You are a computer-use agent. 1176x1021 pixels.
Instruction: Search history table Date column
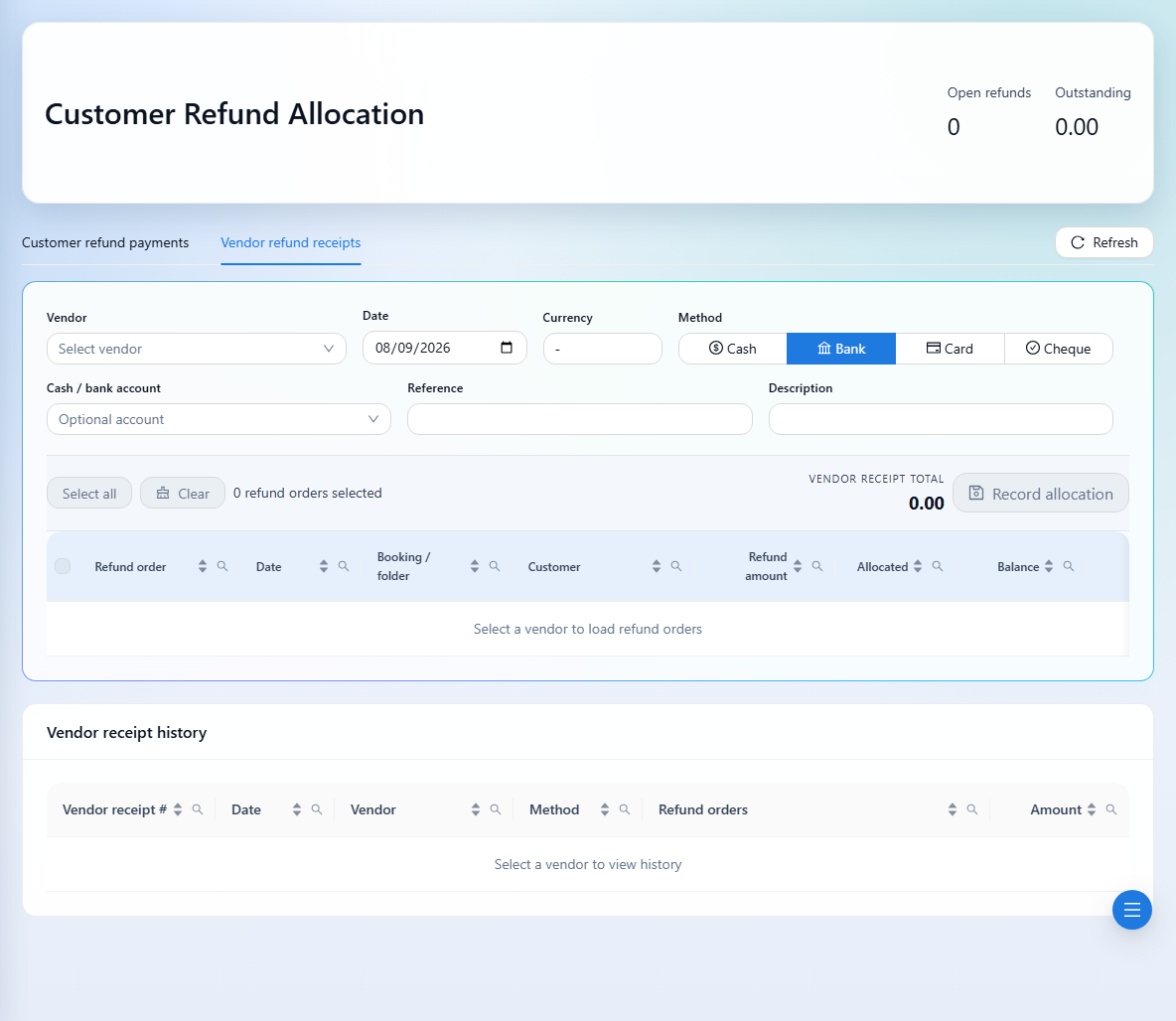(x=317, y=809)
